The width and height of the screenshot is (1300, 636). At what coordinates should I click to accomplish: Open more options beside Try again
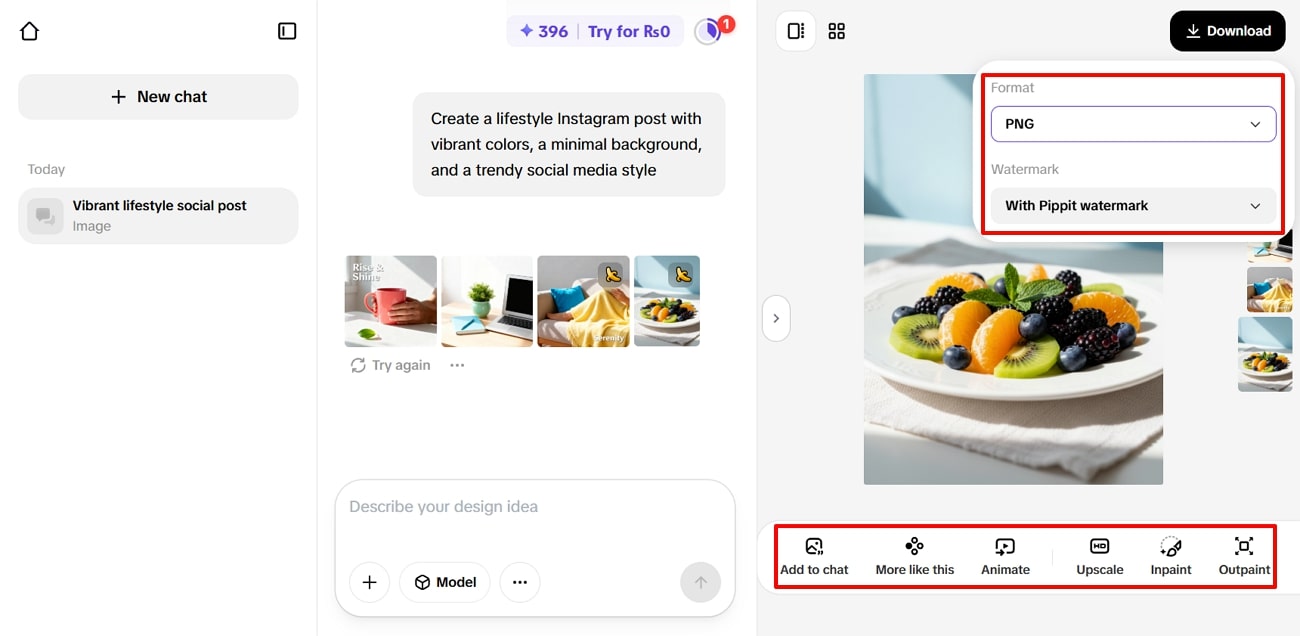(x=457, y=365)
